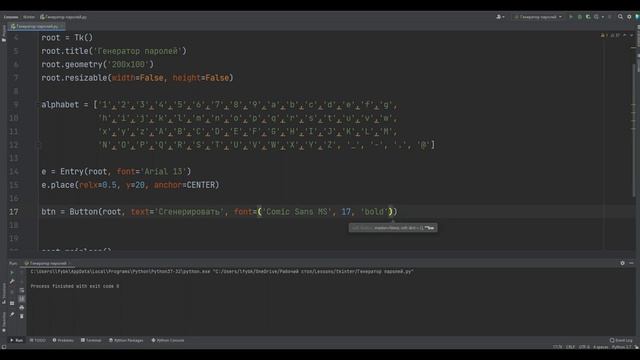Click the UTF-8 encoding status bar entry
640x360 pixels.
point(584,347)
